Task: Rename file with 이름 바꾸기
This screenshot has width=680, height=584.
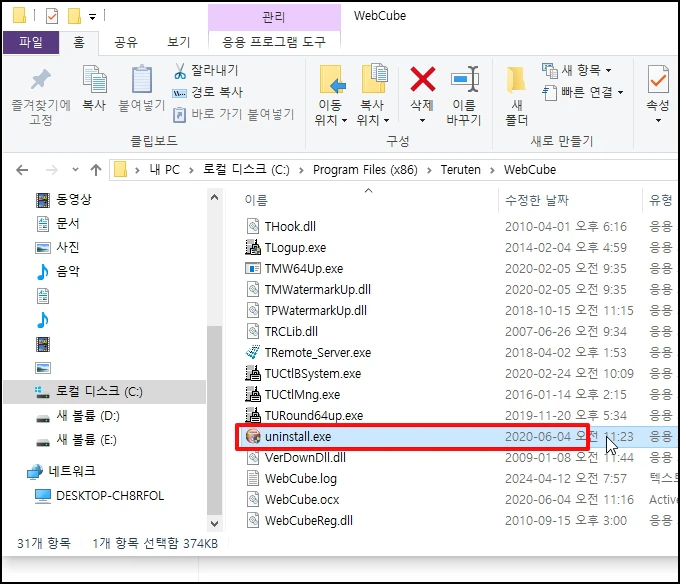Action: 464,95
